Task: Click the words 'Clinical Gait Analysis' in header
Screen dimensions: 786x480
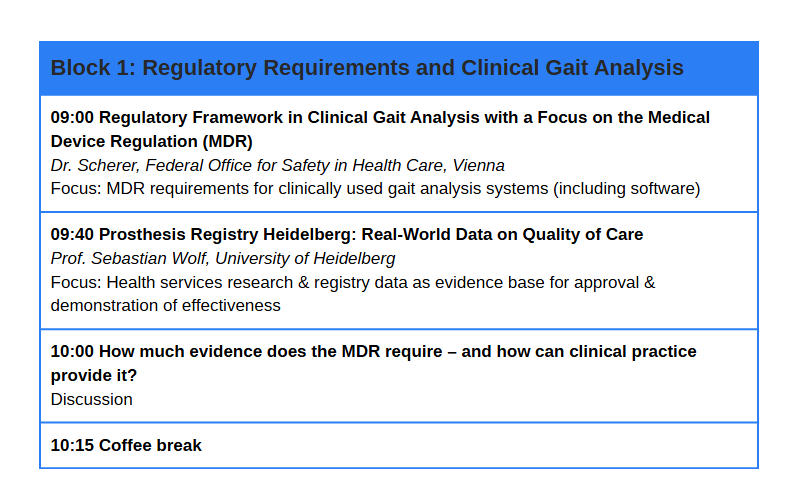Action: click(572, 68)
